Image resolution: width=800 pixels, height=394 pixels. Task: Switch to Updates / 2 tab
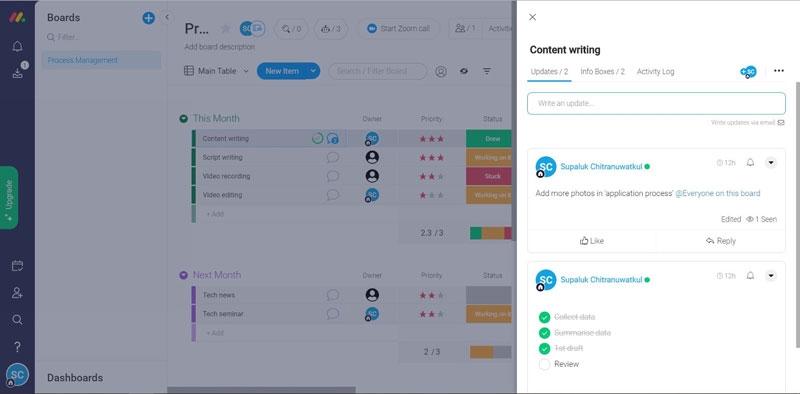point(549,71)
